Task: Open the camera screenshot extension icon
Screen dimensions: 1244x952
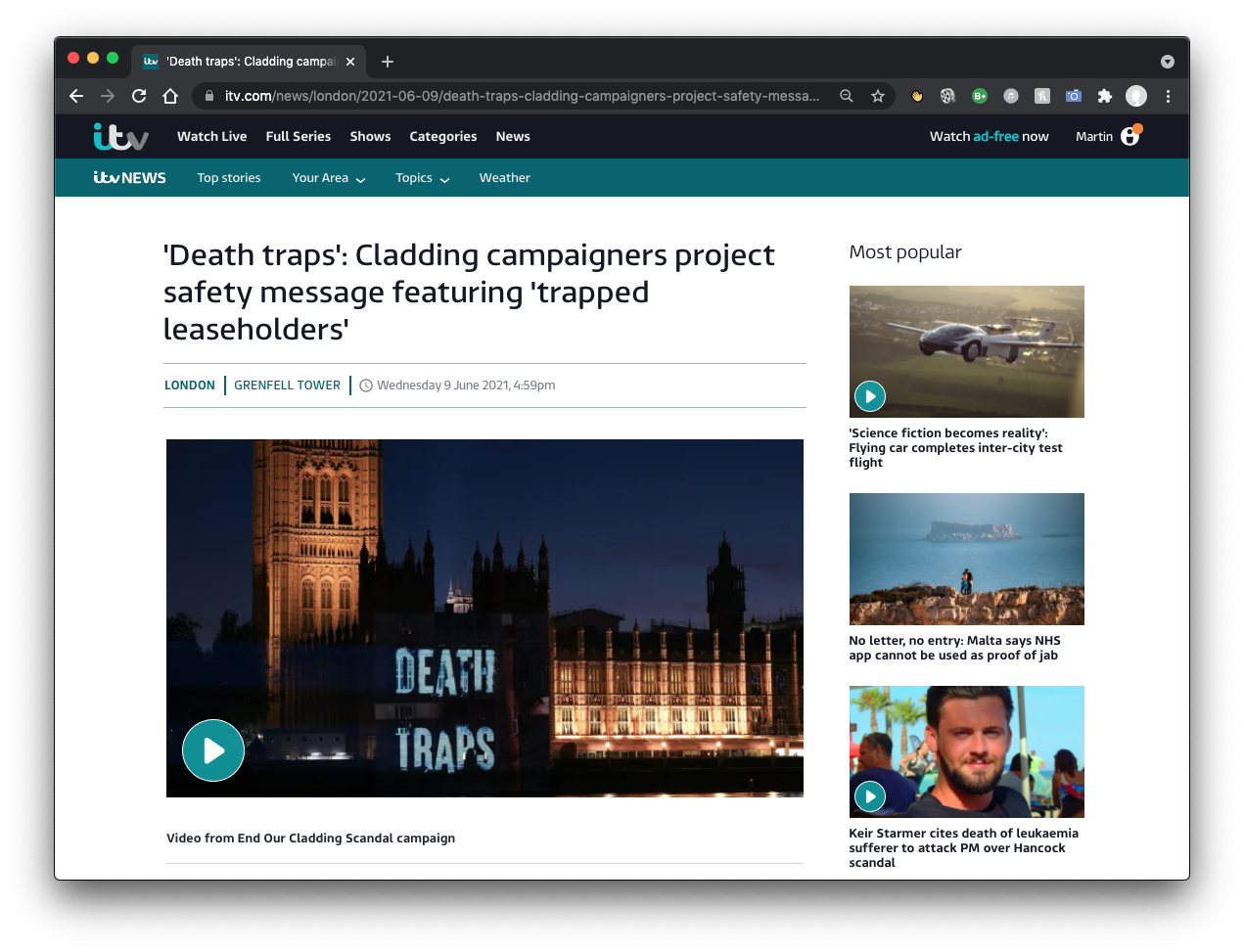Action: click(1073, 96)
